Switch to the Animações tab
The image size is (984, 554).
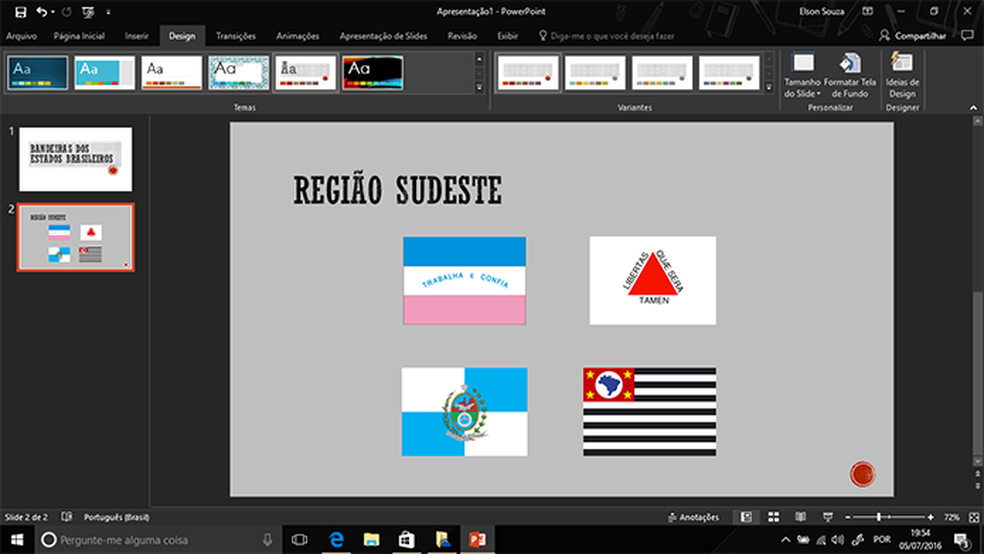(297, 36)
